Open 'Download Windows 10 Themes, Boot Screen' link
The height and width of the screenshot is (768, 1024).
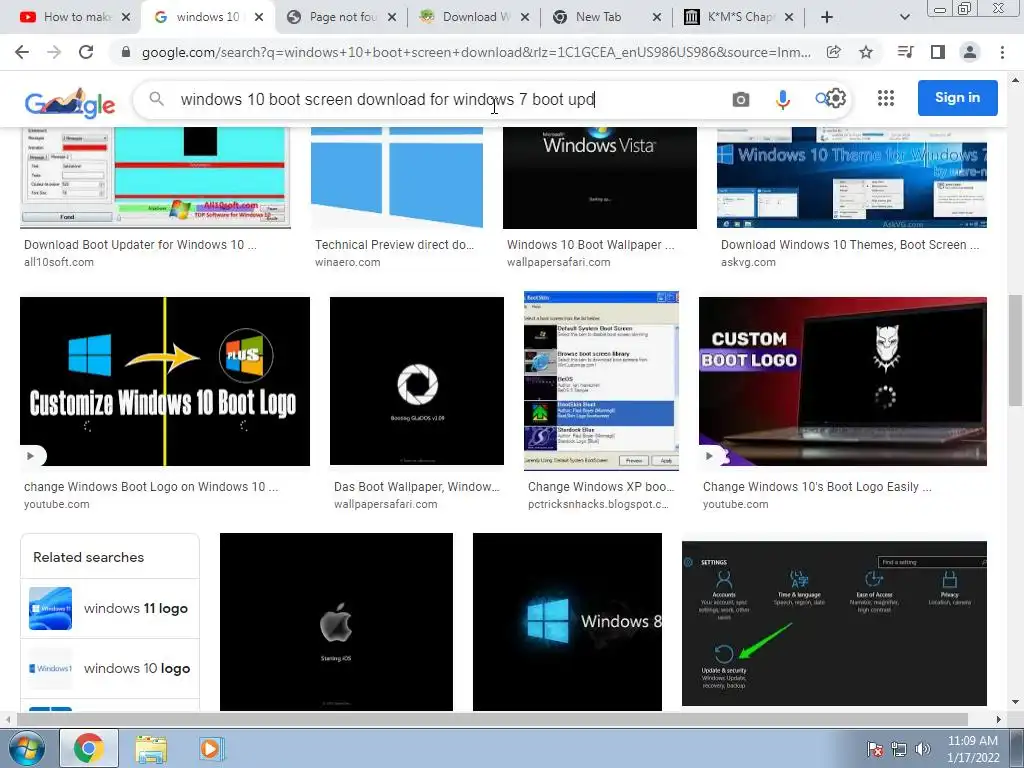(850, 245)
